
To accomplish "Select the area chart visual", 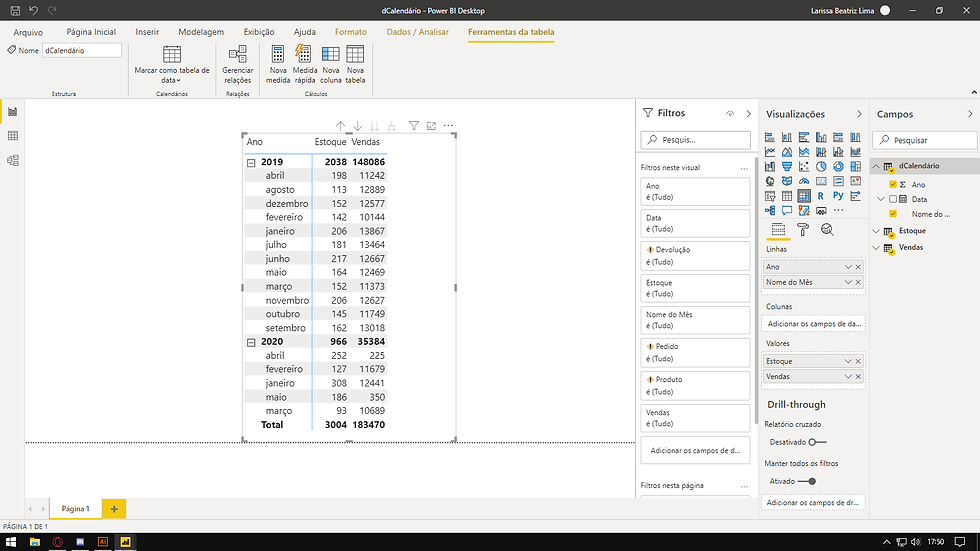I will pos(787,152).
